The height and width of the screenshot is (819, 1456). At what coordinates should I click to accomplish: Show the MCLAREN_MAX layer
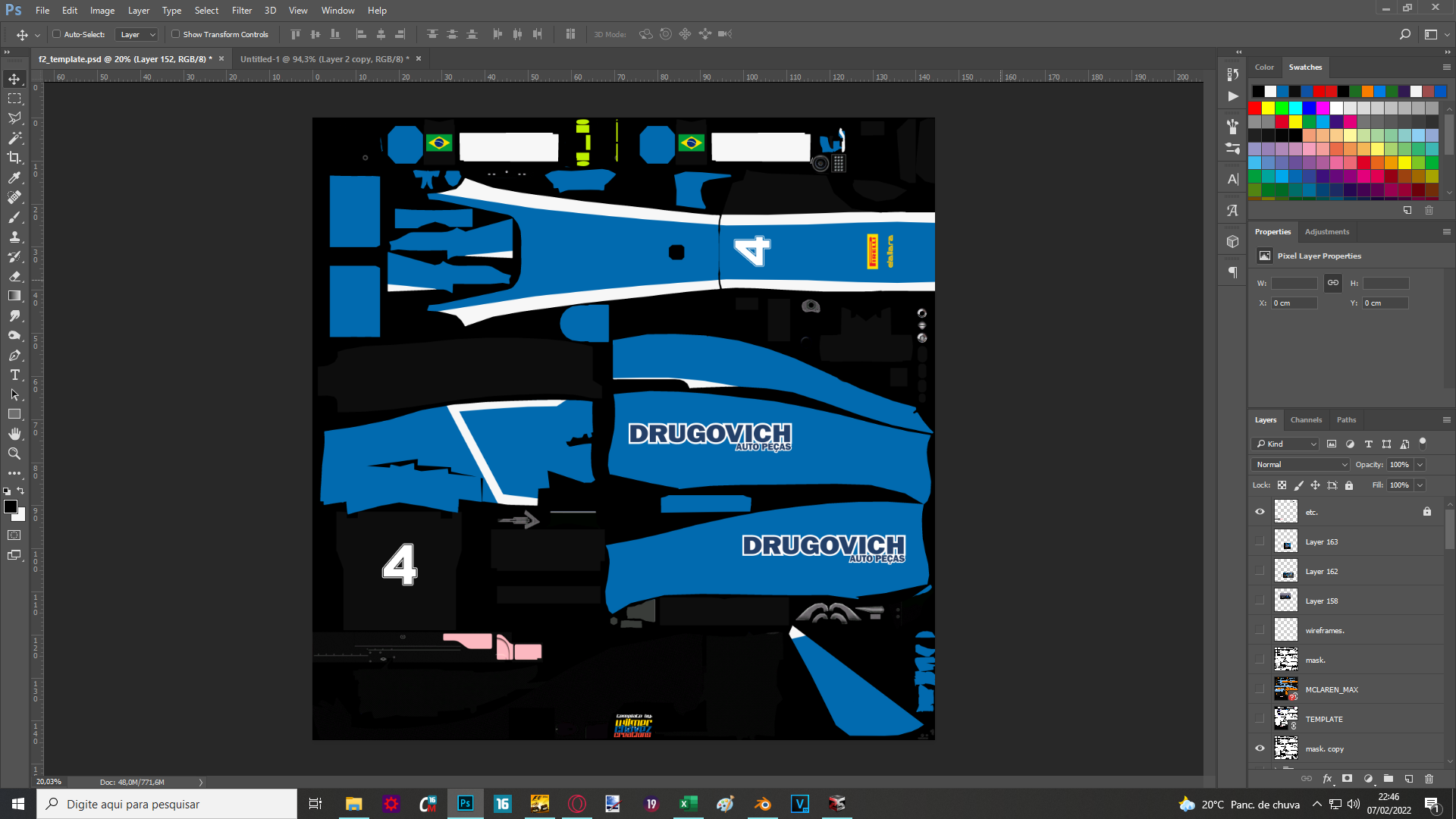(1260, 689)
